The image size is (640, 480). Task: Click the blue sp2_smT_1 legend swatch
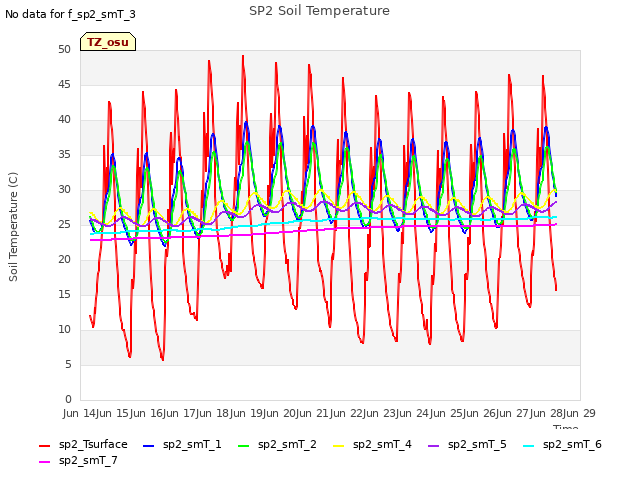(x=149, y=446)
